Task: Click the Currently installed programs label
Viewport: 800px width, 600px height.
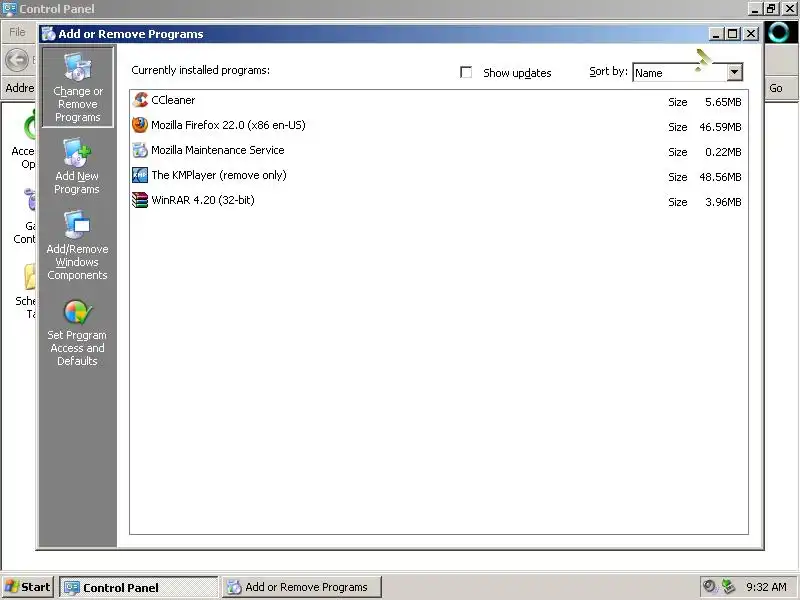Action: click(201, 70)
